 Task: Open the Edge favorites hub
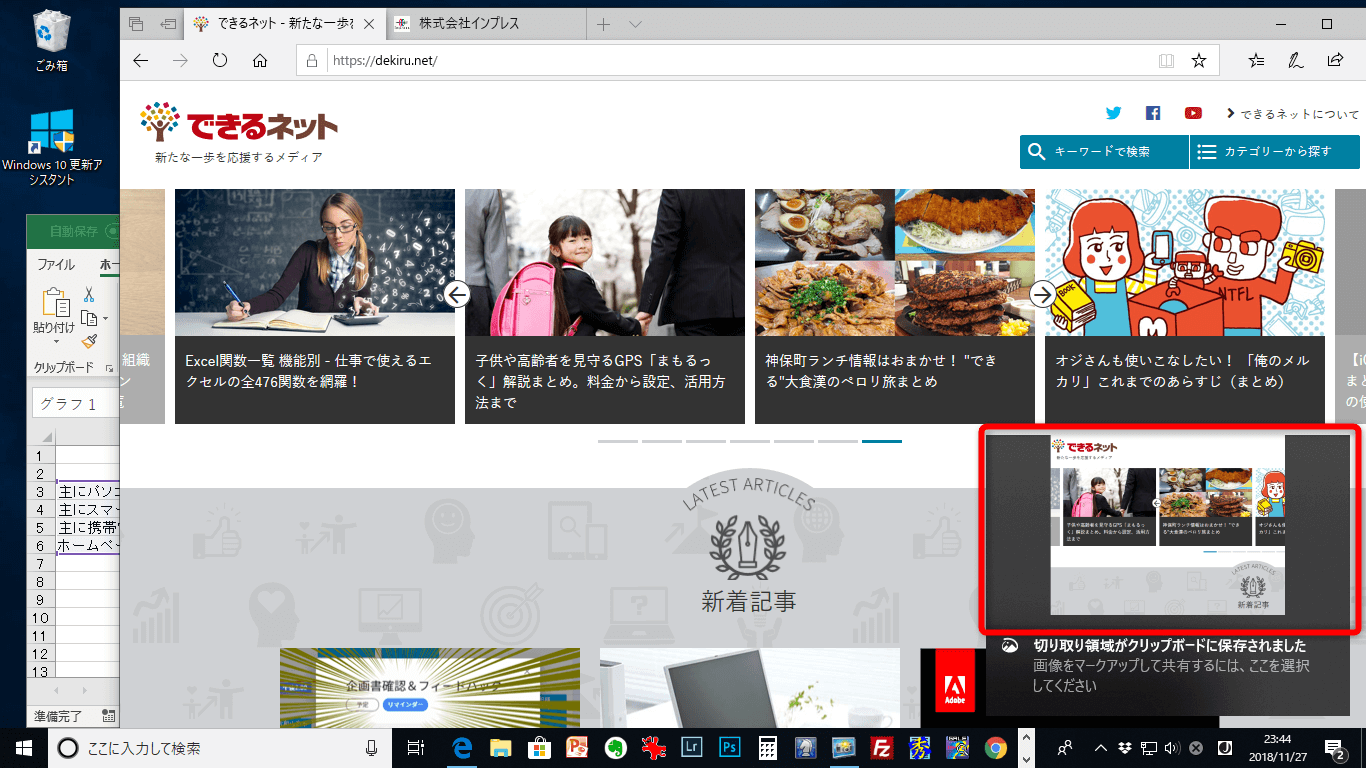1256,61
